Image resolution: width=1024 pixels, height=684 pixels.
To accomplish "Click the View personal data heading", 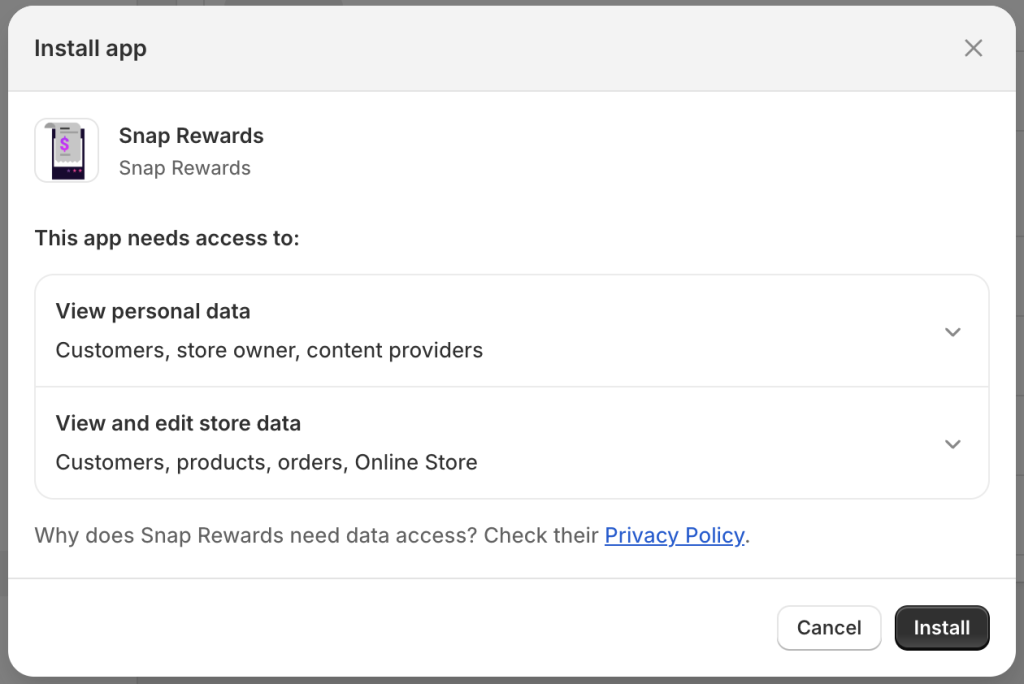I will 153,311.
